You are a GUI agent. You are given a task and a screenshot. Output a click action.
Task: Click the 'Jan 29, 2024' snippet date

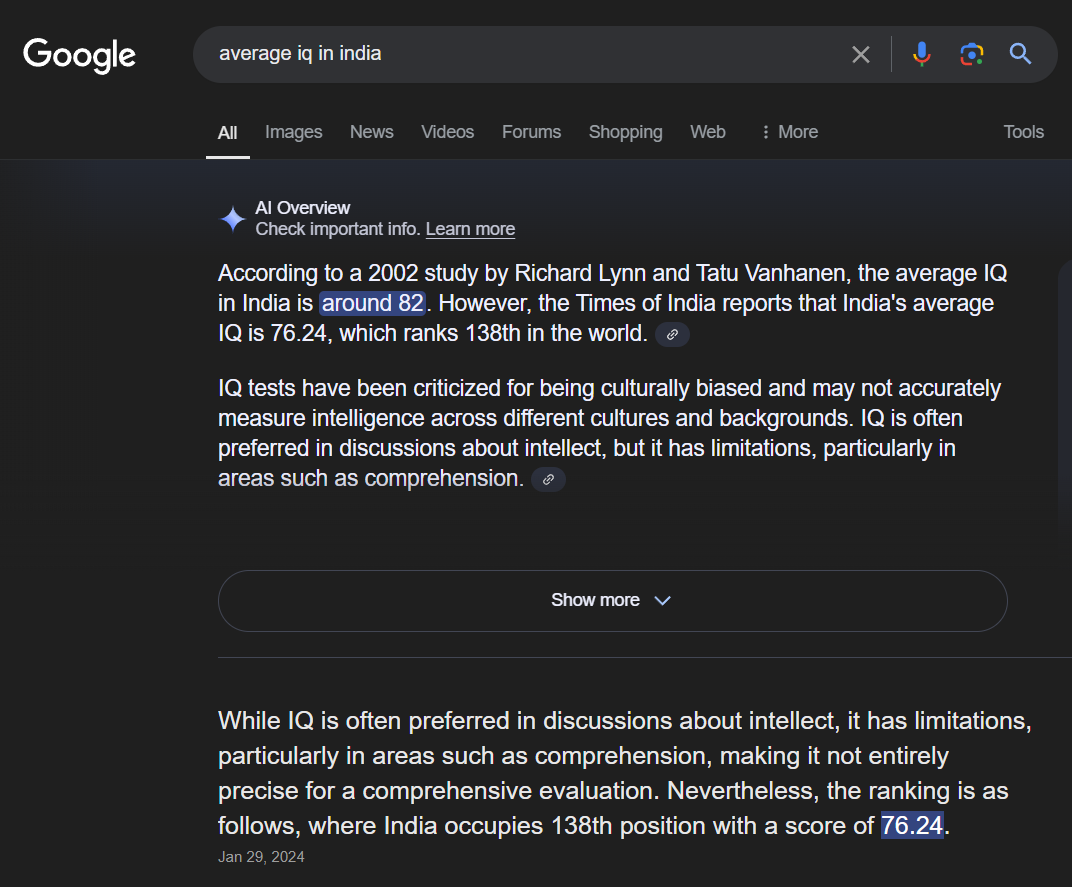pyautogui.click(x=261, y=857)
